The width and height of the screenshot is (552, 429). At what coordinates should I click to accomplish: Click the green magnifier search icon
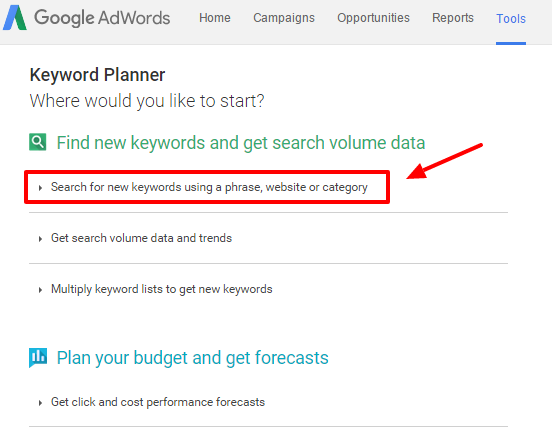tap(38, 142)
